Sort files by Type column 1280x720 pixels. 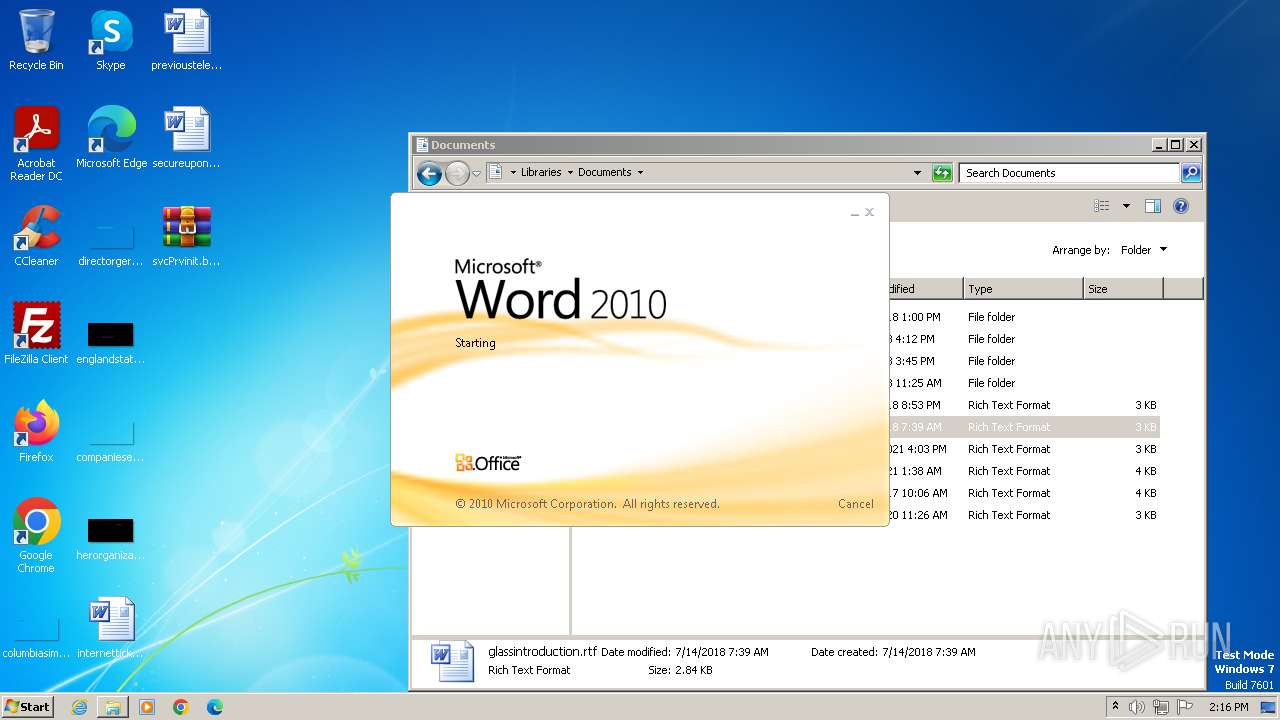click(1023, 289)
